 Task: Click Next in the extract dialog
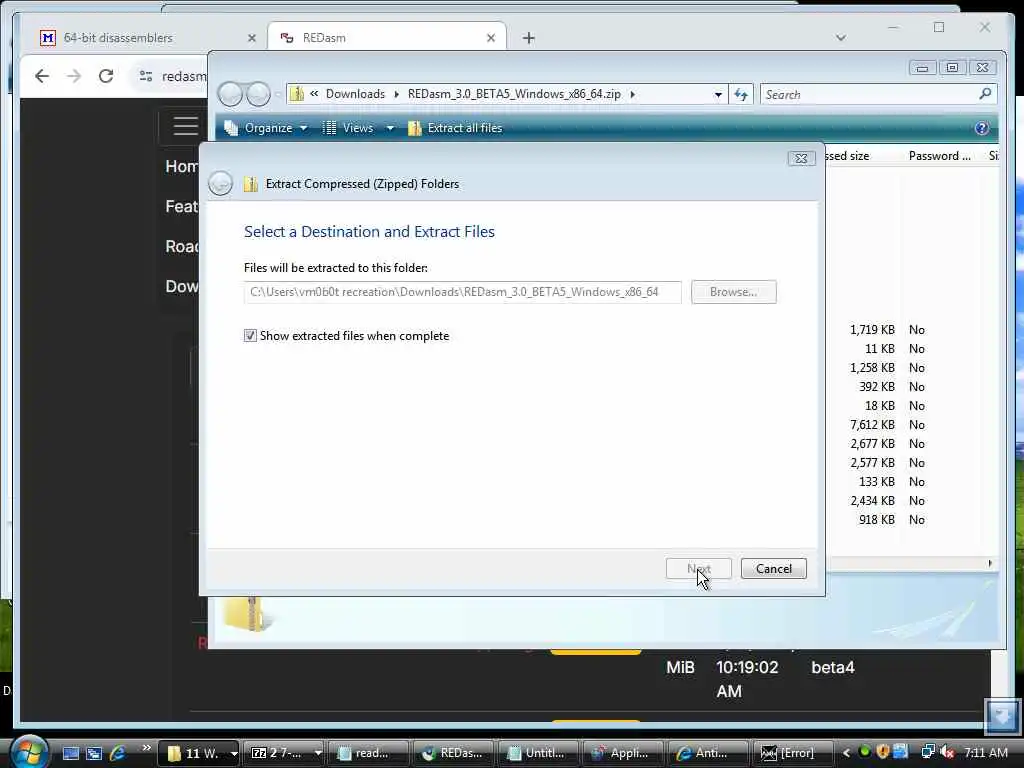coord(698,569)
